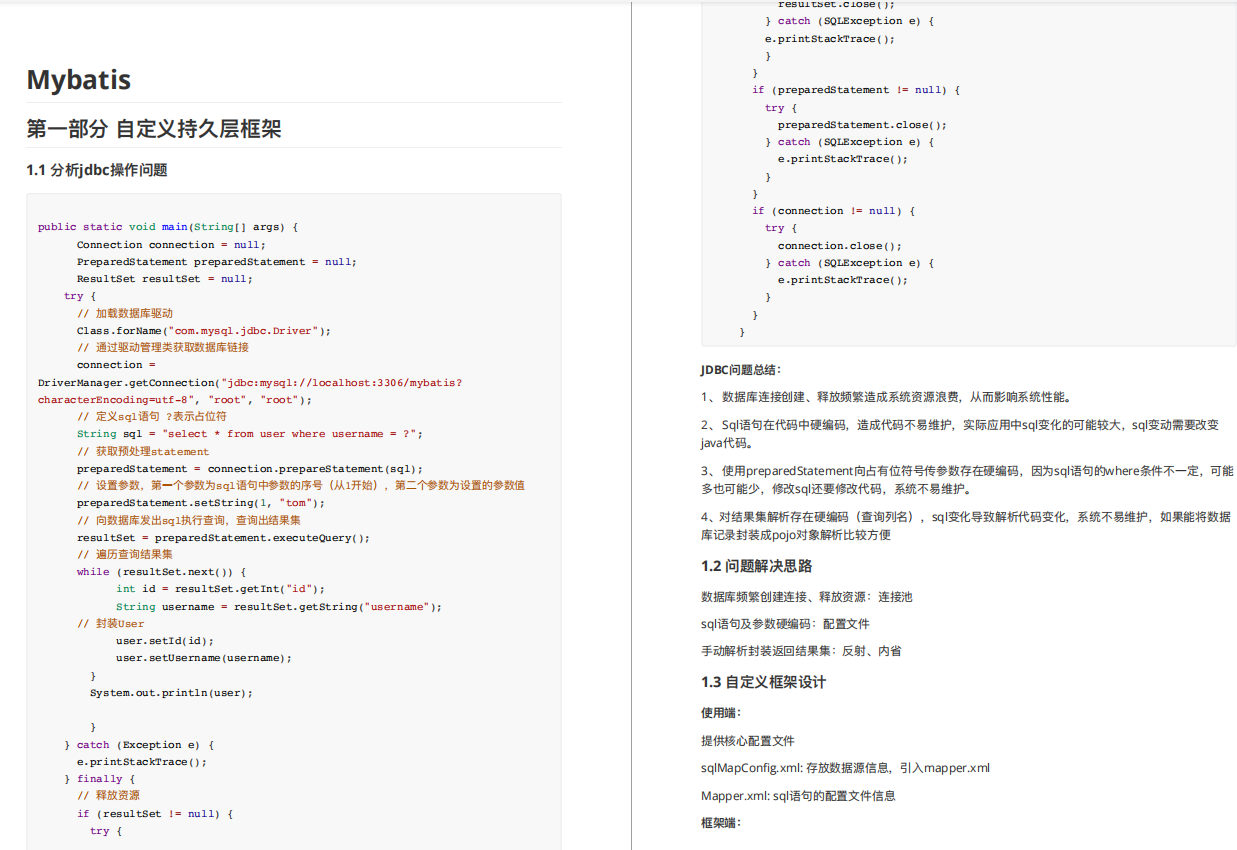This screenshot has width=1237, height=850.
Task: Click the 'Mapper.xml: sql语句的配置文件信息' line
Action: pos(798,796)
